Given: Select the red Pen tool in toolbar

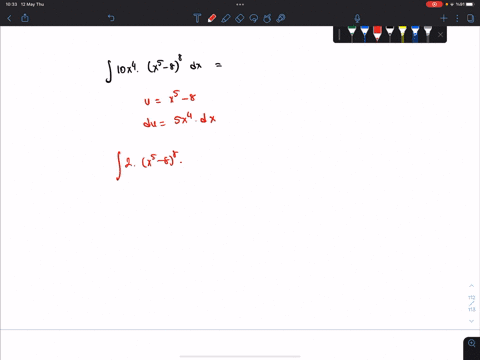Looking at the screenshot, I should tap(212, 18).
